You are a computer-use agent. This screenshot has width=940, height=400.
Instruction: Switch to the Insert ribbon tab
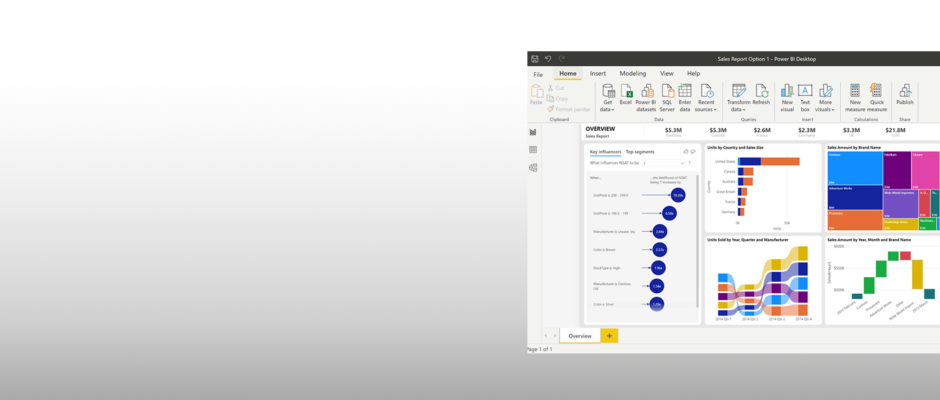598,74
